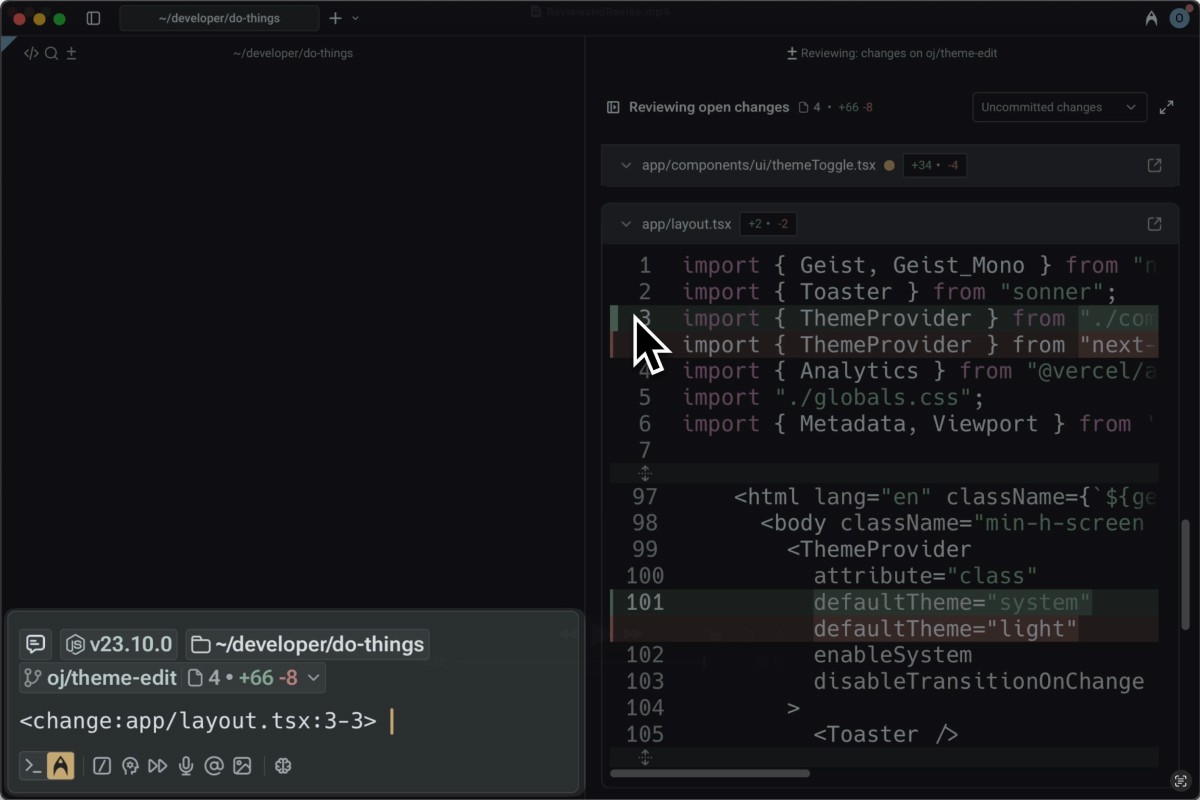Click the brain model selector icon
The image size is (1200, 800).
coord(283,766)
